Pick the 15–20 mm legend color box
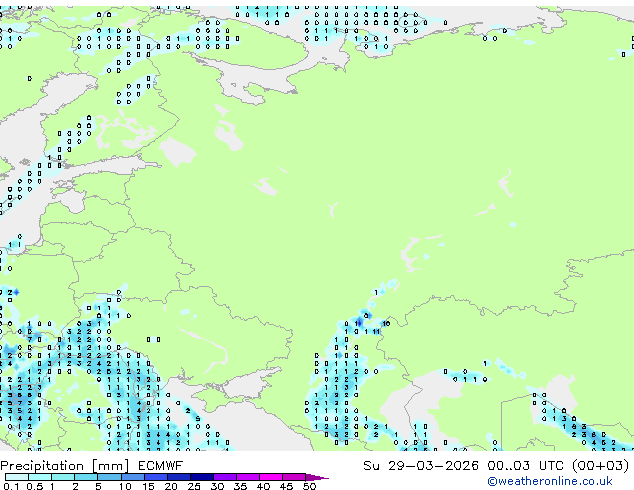This screenshot has height=490, width=634. tap(156, 477)
